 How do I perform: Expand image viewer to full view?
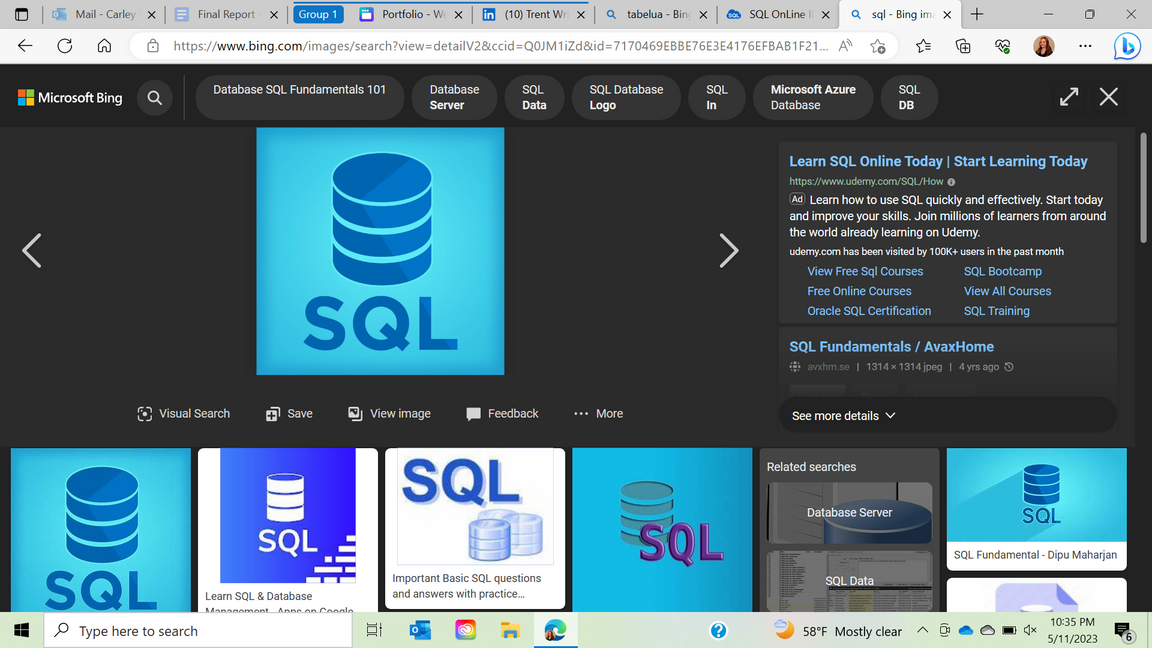pos(1069,97)
